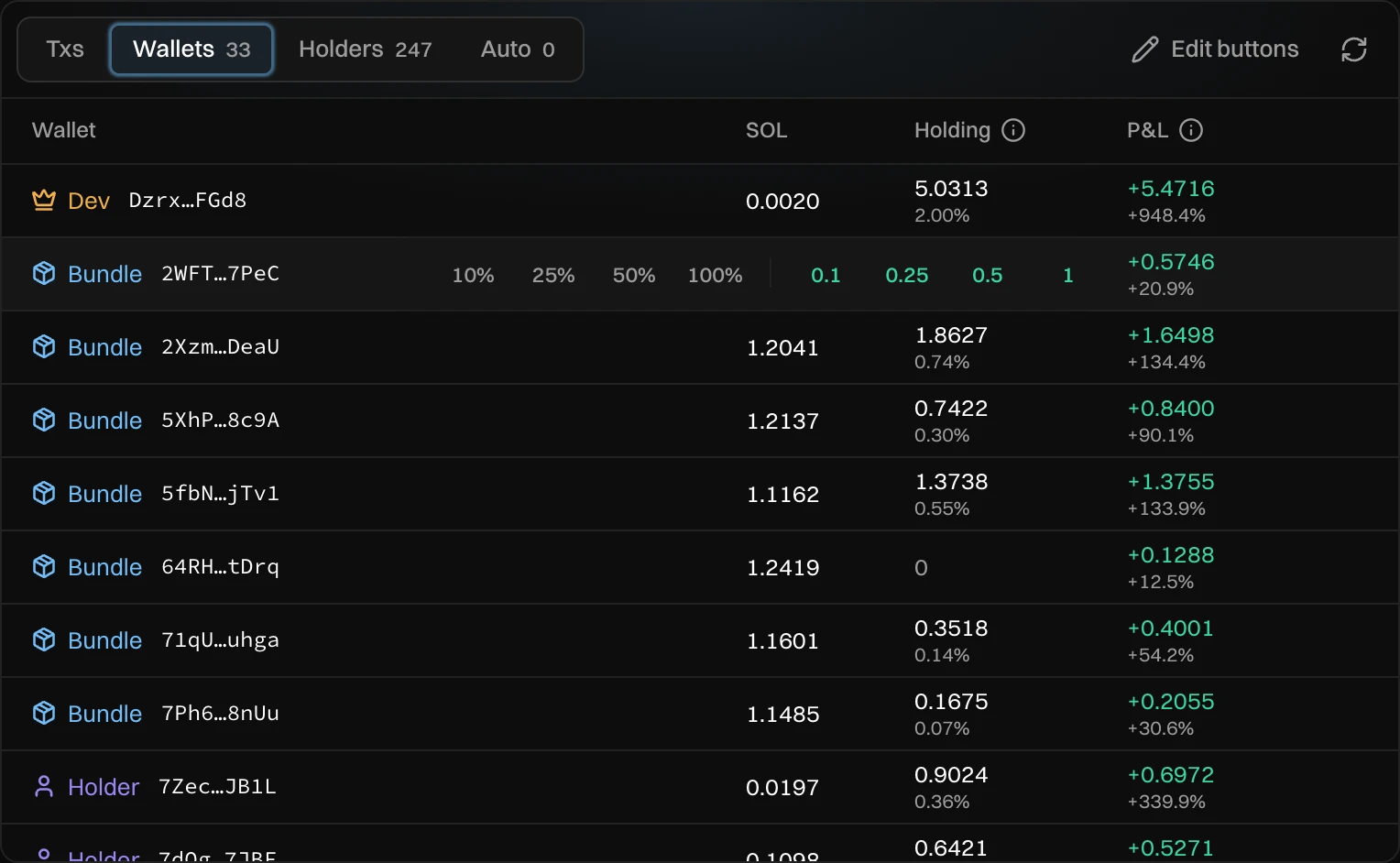Open the Holding info icon
The image size is (1400, 863).
1013,130
